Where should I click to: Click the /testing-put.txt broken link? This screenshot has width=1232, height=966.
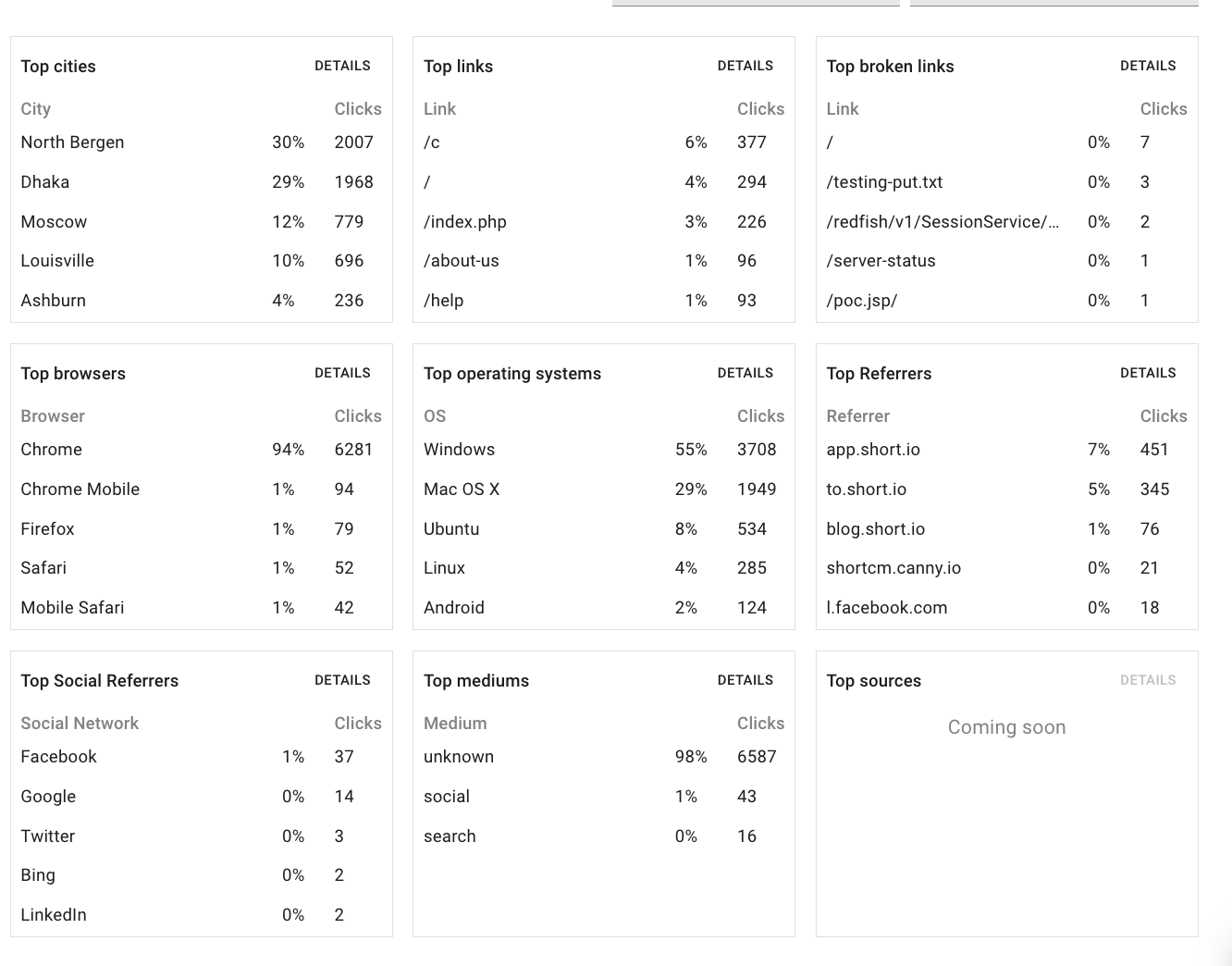[x=884, y=182]
